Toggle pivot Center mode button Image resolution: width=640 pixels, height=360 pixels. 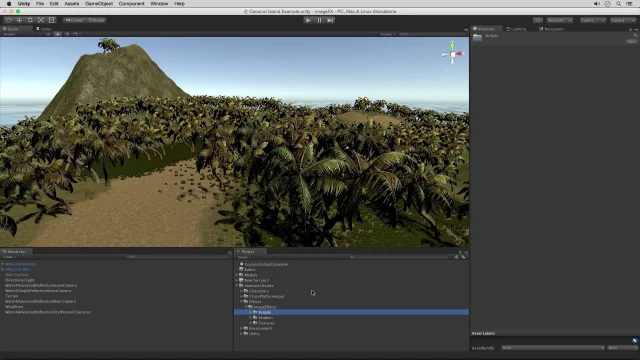tap(74, 20)
